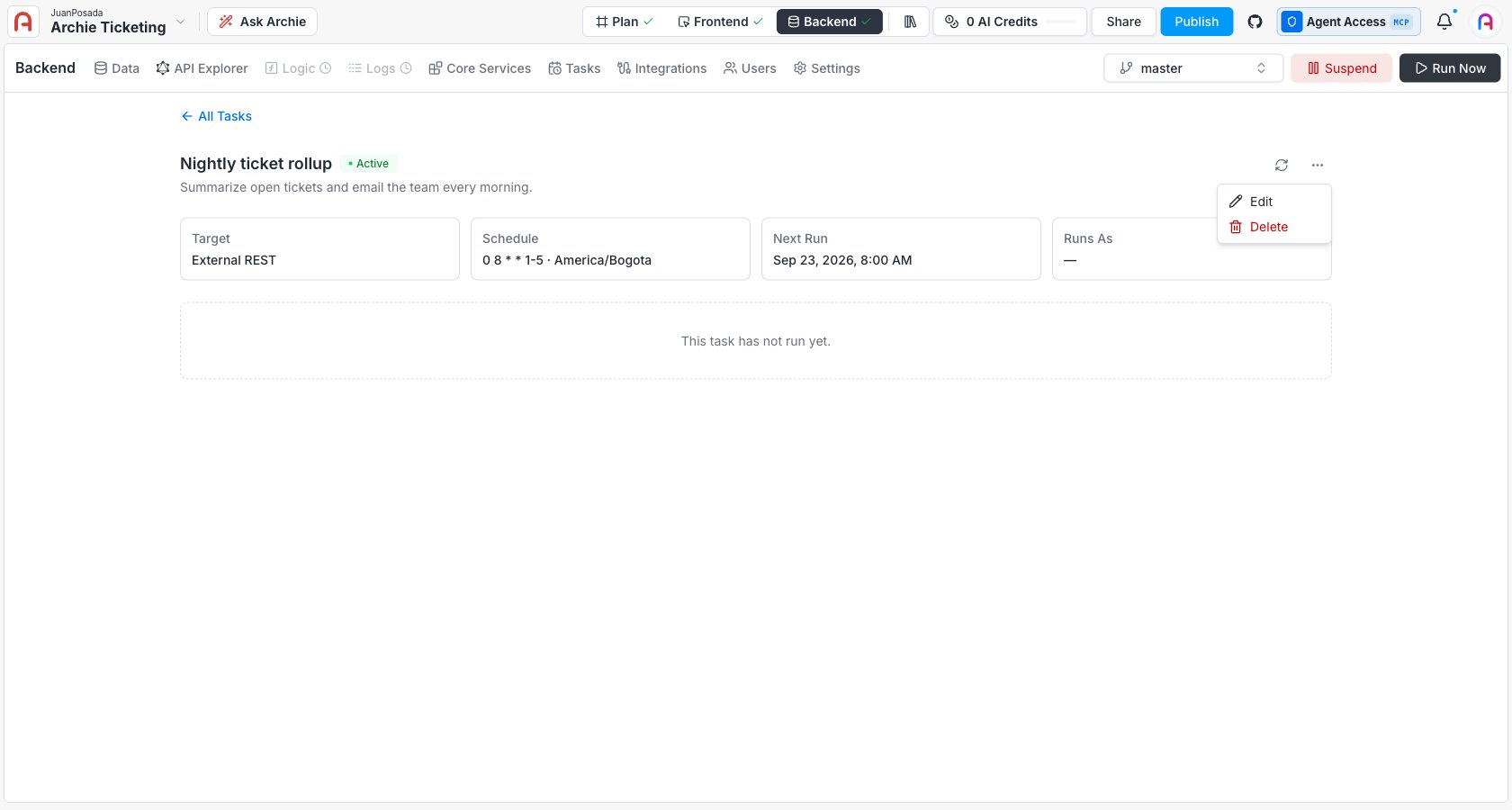Open API Explorer
Image resolution: width=1512 pixels, height=810 pixels.
[x=202, y=68]
